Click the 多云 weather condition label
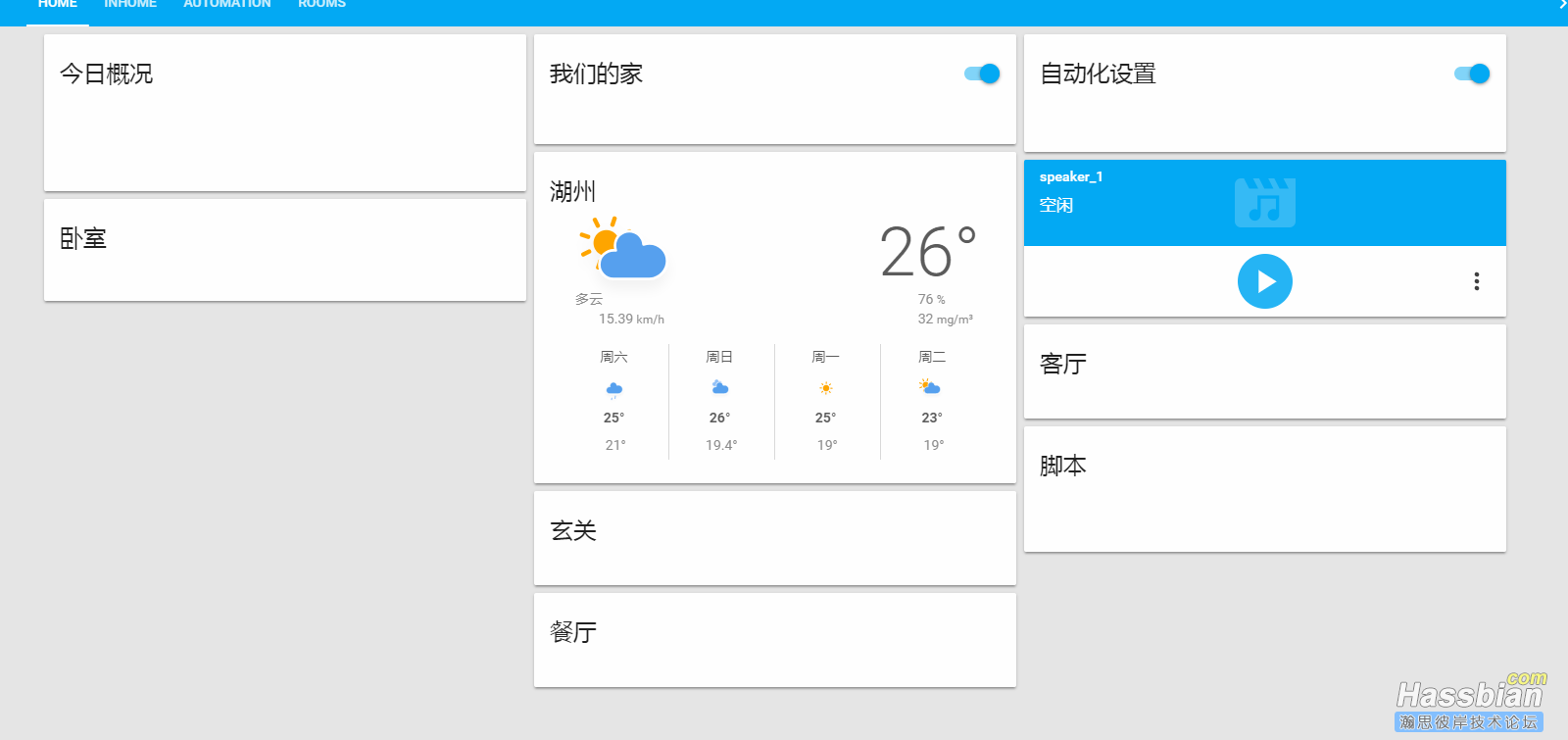Screen dimensions: 1568x740 (x=589, y=299)
